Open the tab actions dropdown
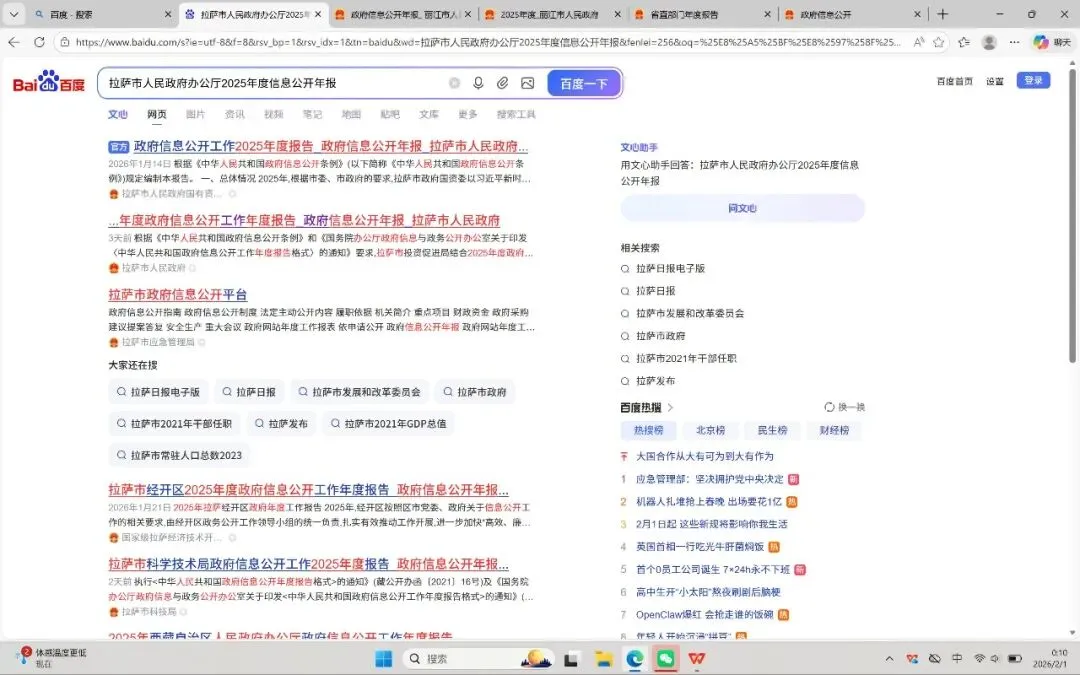Viewport: 1080px width, 675px height. tap(14, 14)
